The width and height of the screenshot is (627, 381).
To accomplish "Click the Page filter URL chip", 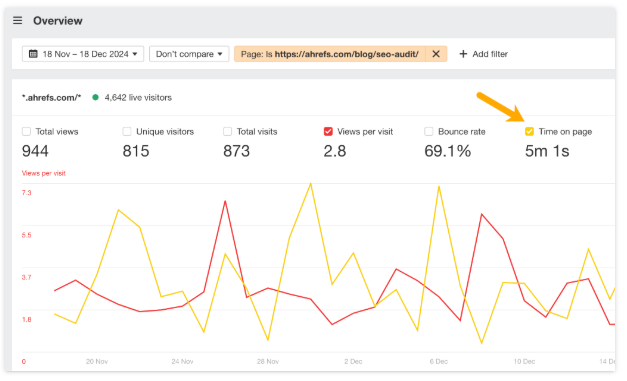I will (330, 54).
